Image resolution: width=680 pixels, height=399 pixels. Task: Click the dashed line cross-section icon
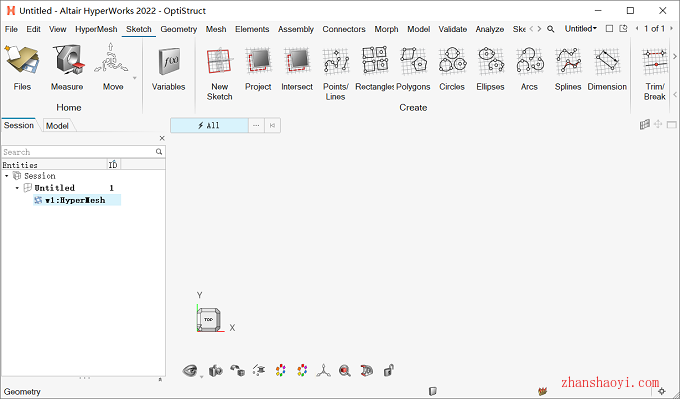pyautogui.click(x=259, y=371)
